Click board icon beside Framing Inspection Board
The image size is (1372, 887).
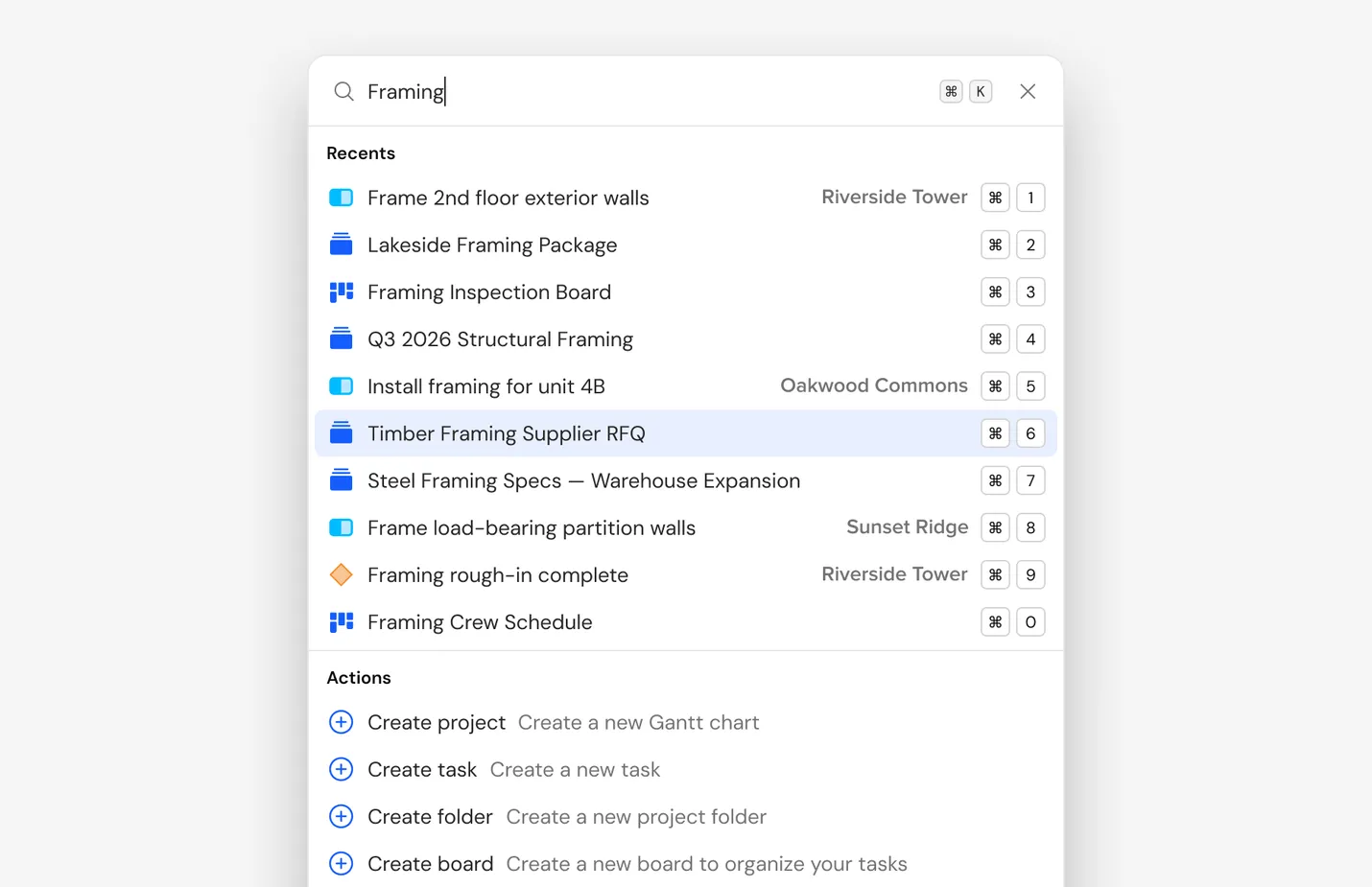coord(342,292)
